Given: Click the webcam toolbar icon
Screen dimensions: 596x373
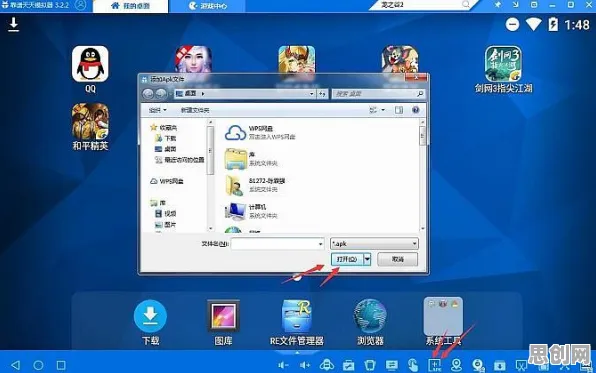Looking at the screenshot, I should click(x=478, y=365).
